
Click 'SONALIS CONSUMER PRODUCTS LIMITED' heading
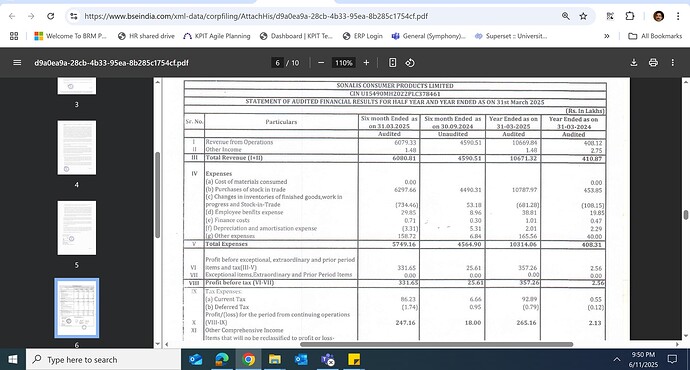click(395, 85)
